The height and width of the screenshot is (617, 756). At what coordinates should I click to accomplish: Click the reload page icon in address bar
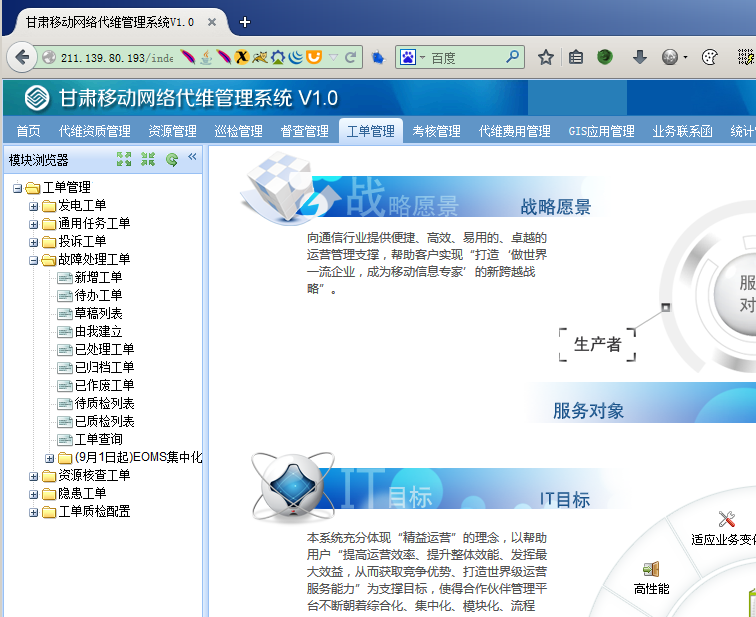pyautogui.click(x=351, y=57)
